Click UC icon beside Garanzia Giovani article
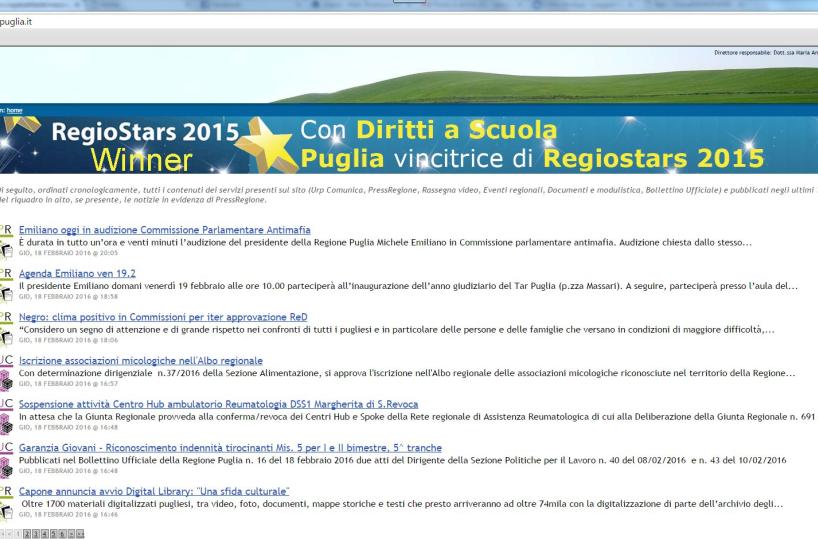 point(6,460)
